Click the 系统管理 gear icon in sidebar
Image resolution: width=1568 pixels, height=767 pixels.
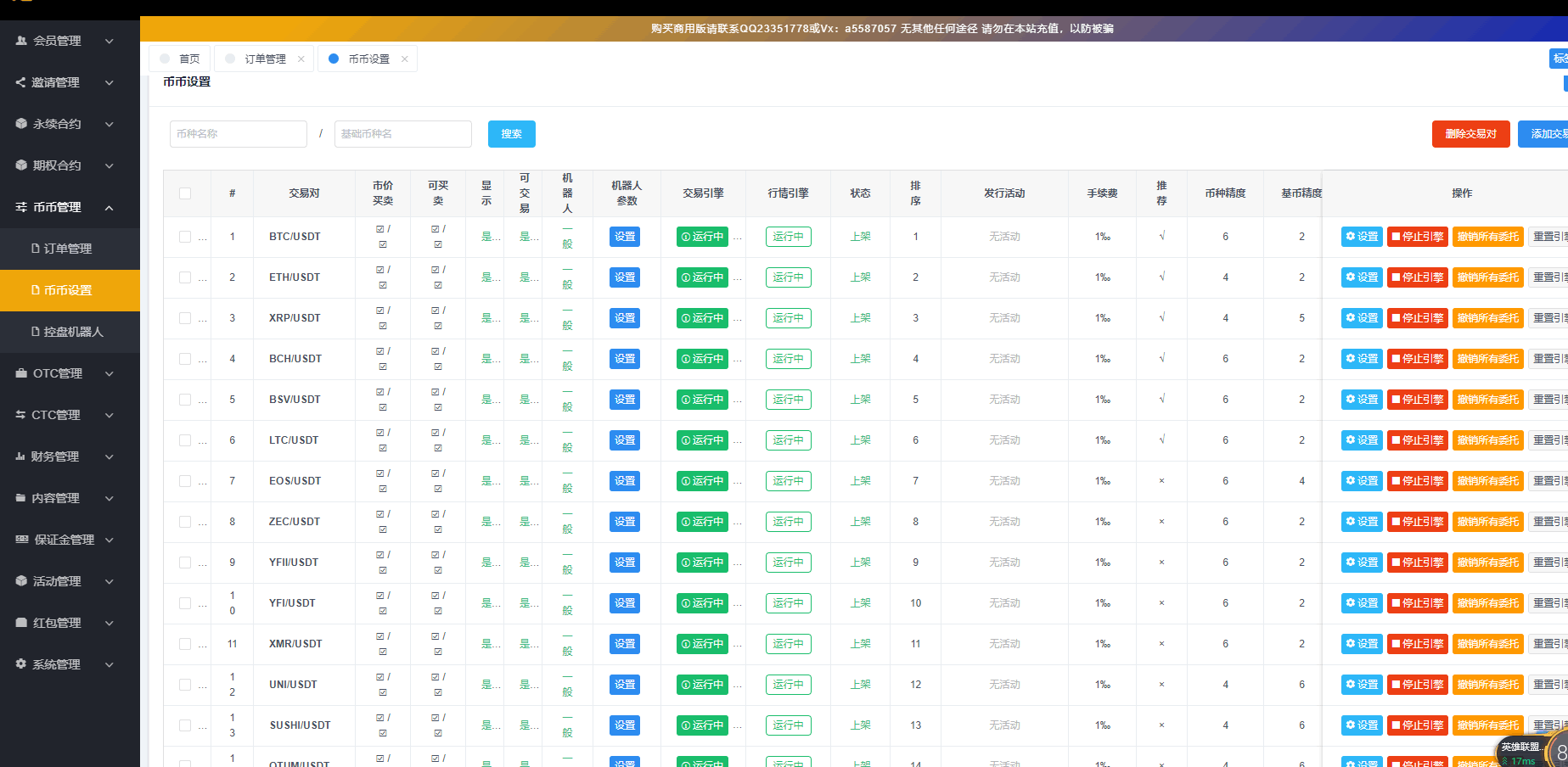tap(21, 664)
